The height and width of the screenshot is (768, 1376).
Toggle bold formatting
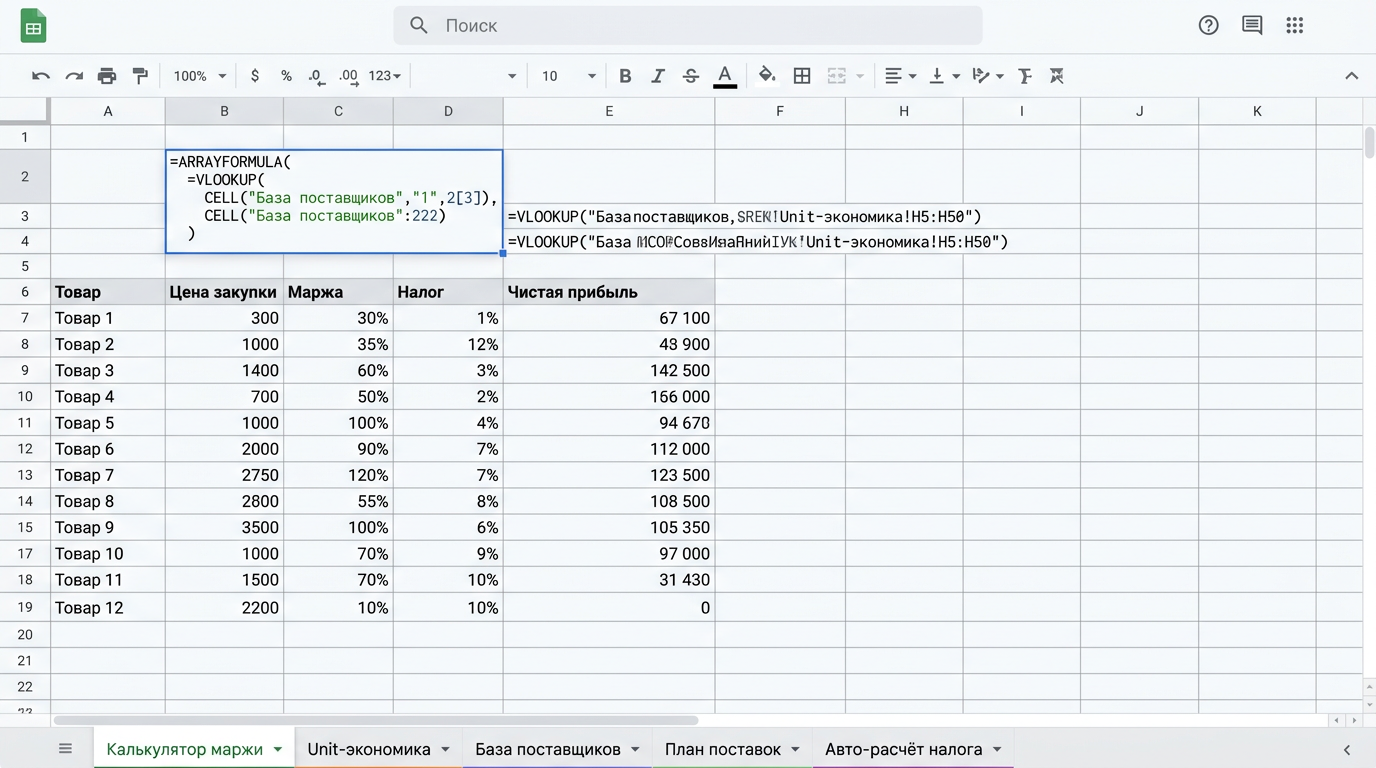[x=625, y=76]
